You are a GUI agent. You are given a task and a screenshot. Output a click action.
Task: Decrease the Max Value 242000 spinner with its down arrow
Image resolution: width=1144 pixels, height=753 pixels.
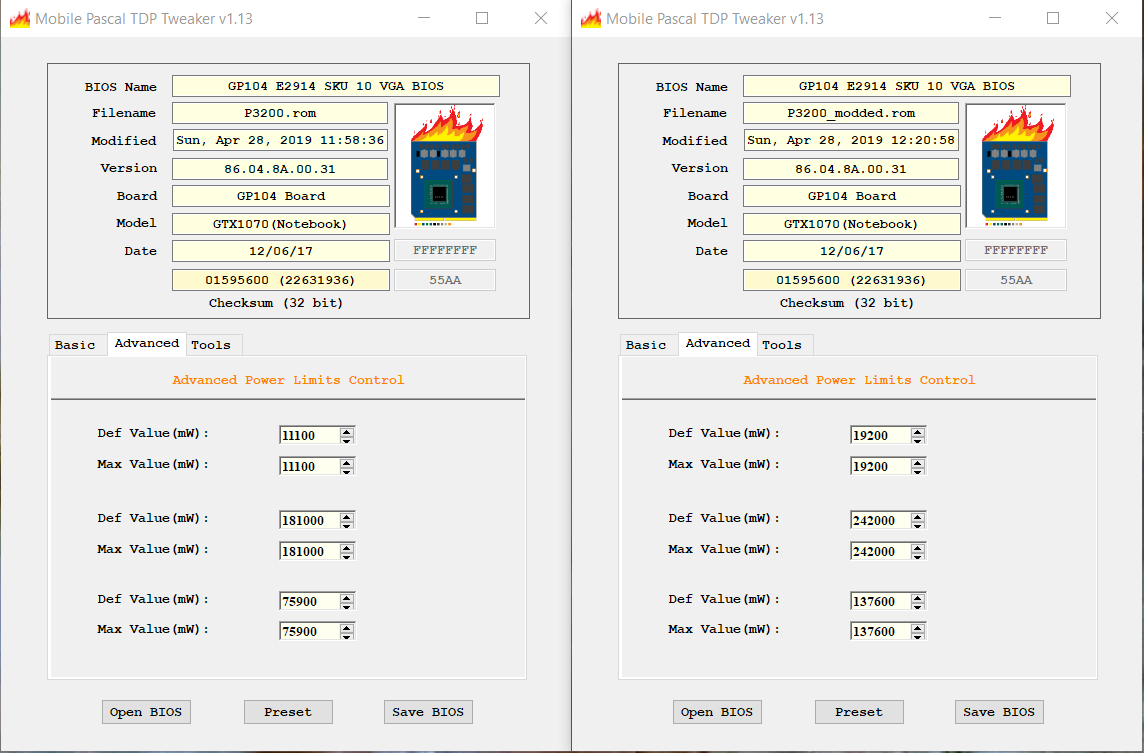[x=919, y=557]
